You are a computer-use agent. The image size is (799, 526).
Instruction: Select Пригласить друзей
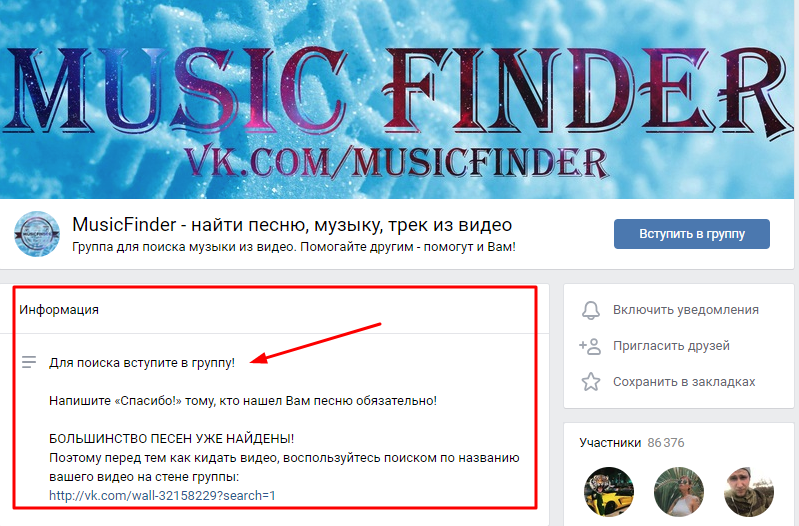pyautogui.click(x=671, y=346)
